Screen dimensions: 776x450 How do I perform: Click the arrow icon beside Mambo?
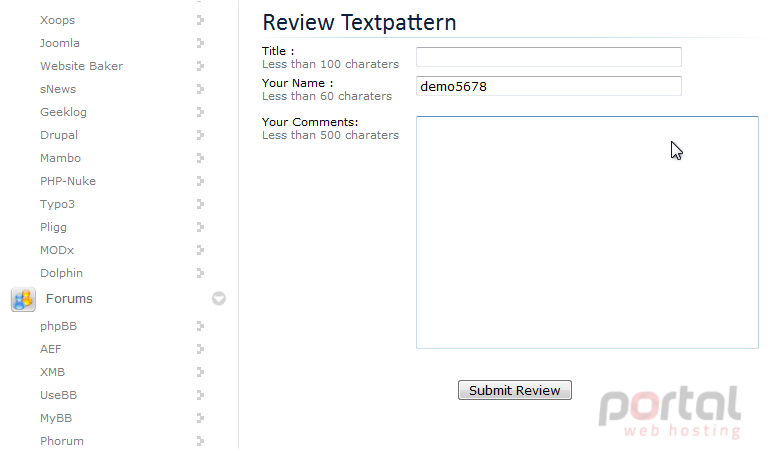point(200,158)
